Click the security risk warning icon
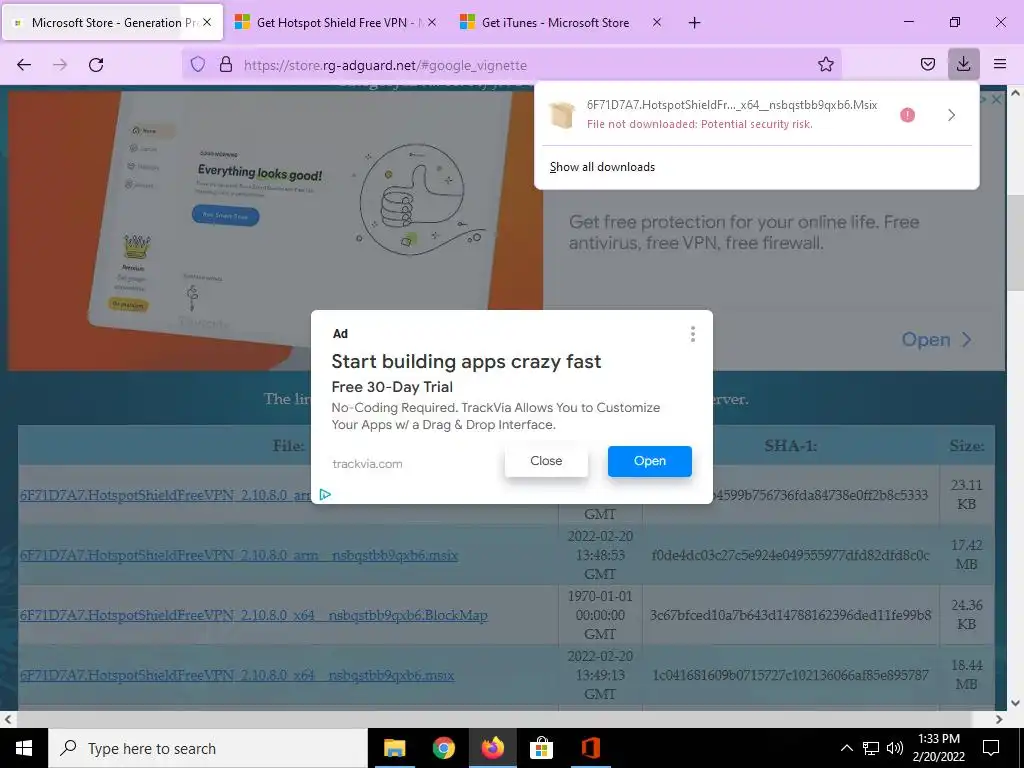This screenshot has height=768, width=1024. (907, 115)
